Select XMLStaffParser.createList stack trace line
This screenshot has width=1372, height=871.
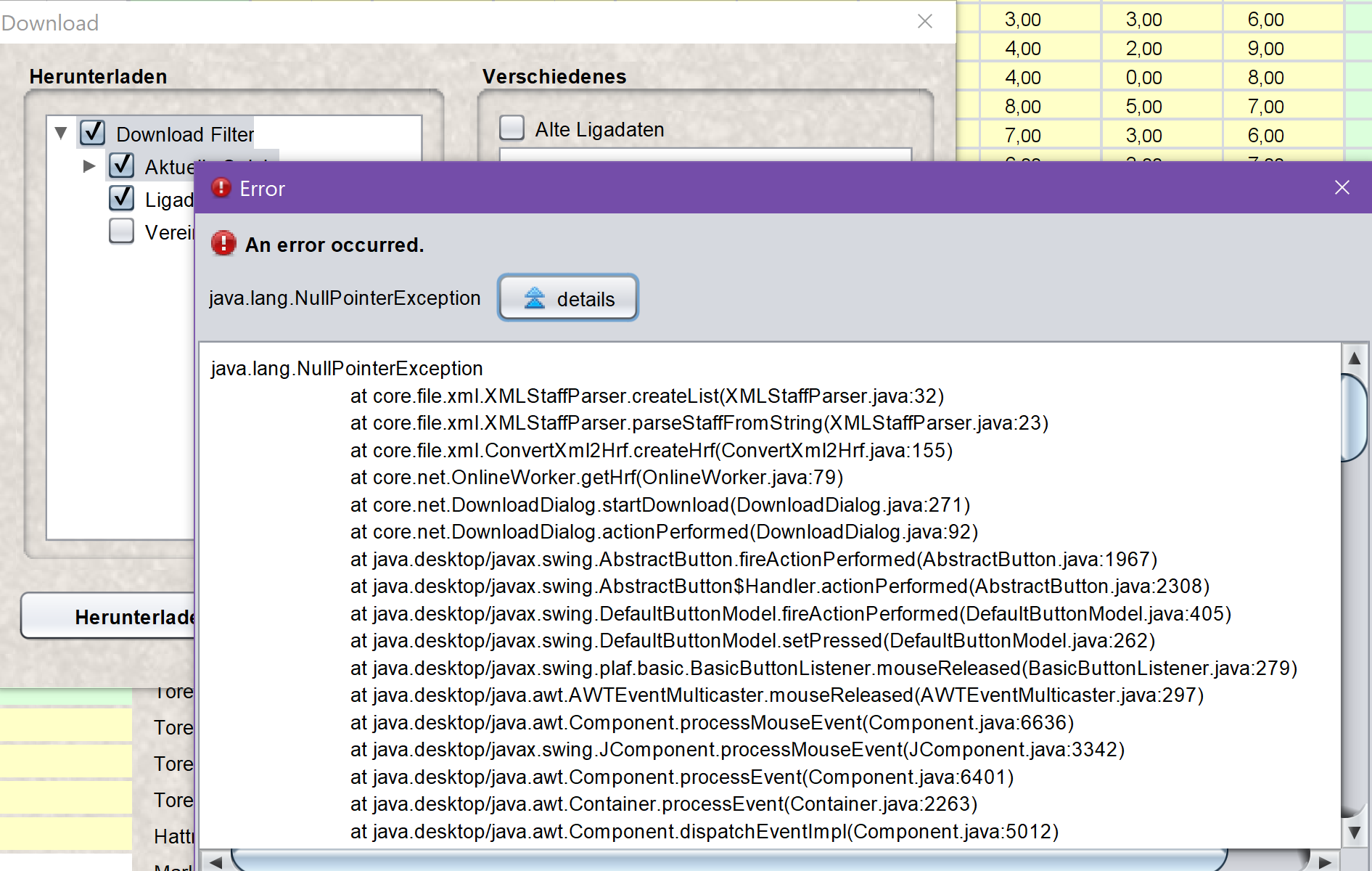point(647,396)
